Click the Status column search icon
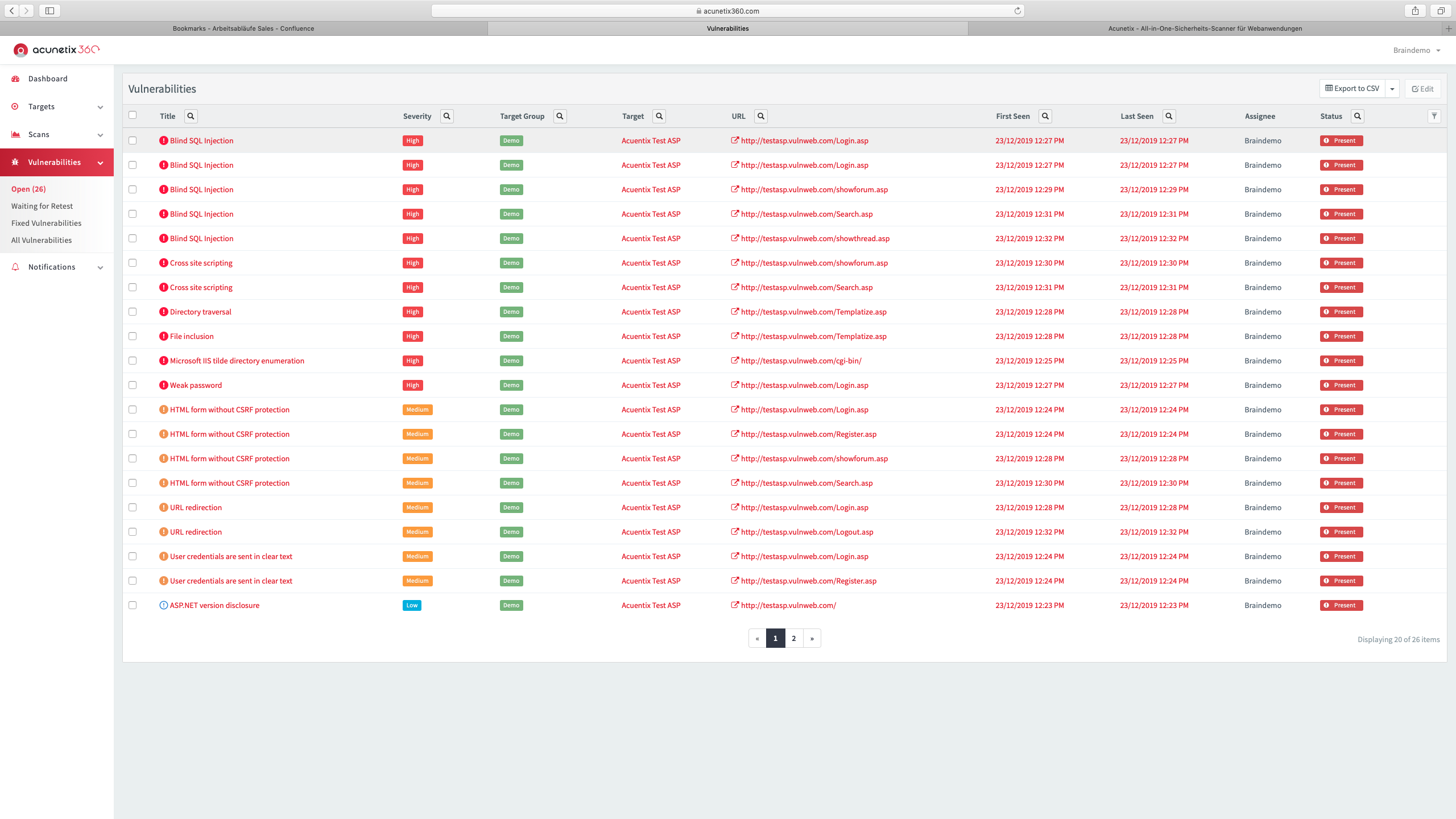This screenshot has height=819, width=1456. [1358, 116]
